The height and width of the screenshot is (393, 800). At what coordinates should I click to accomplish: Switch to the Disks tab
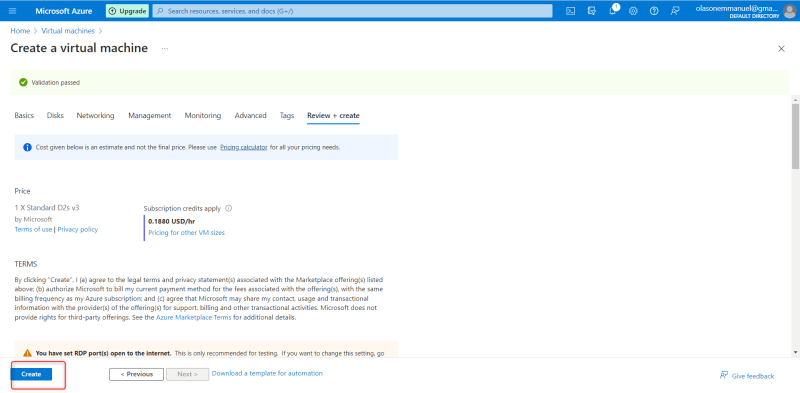pos(55,116)
